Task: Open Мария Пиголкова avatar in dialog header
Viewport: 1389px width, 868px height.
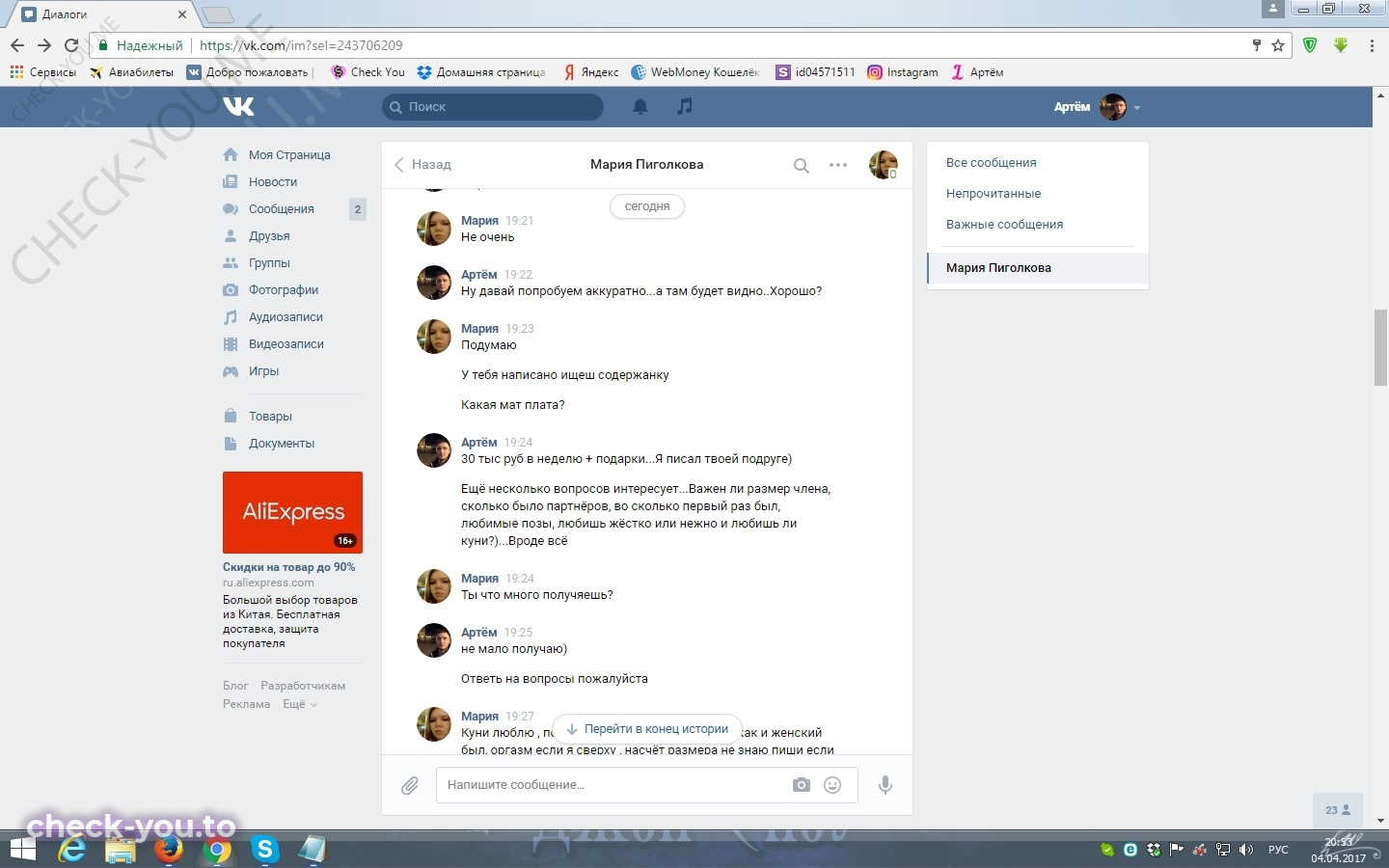Action: pos(883,165)
